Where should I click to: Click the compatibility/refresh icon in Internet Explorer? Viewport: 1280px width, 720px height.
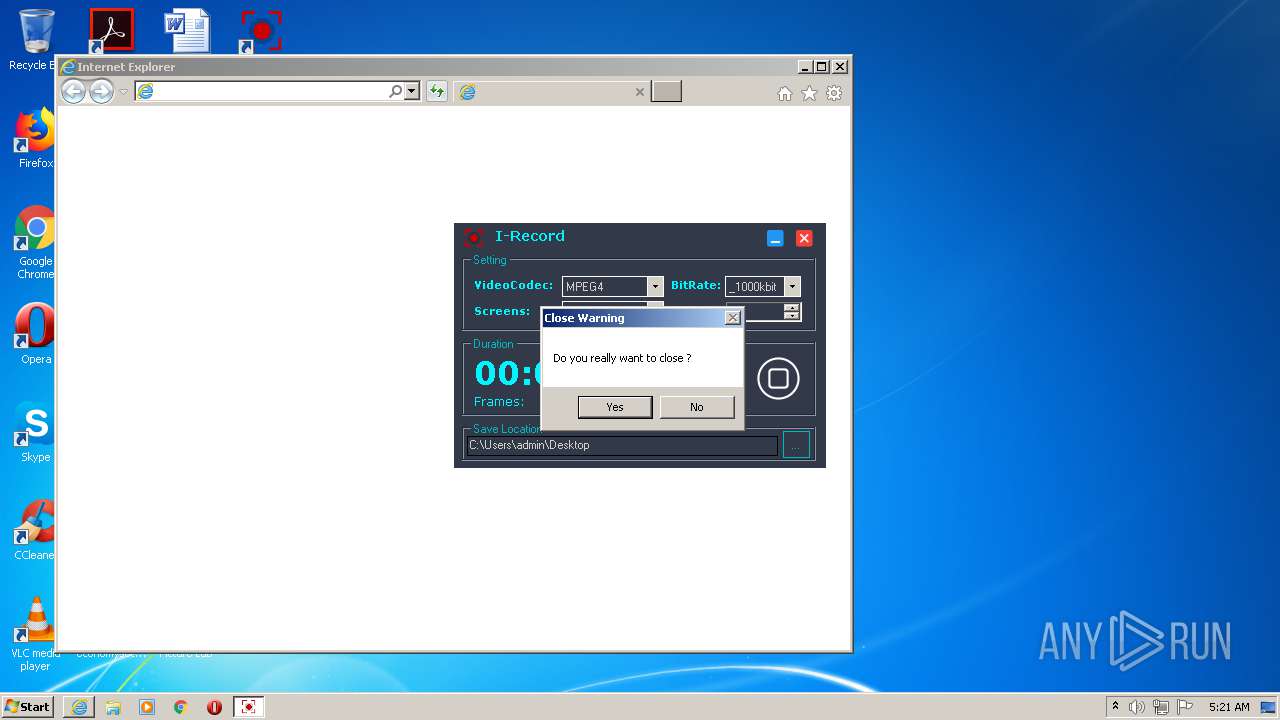(x=436, y=92)
